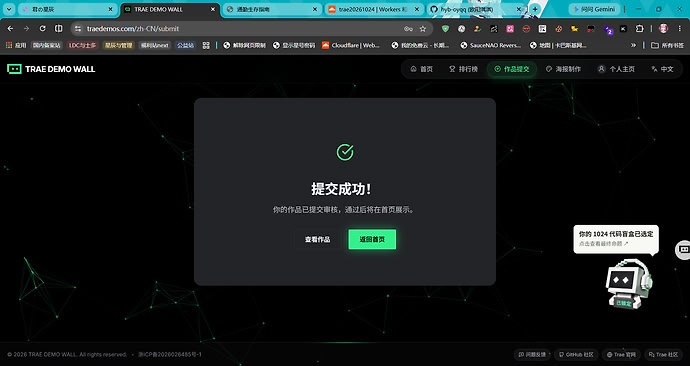Screen dimensions: 690x366
Task: Open the 海报制作 nav item
Action: tap(563, 69)
